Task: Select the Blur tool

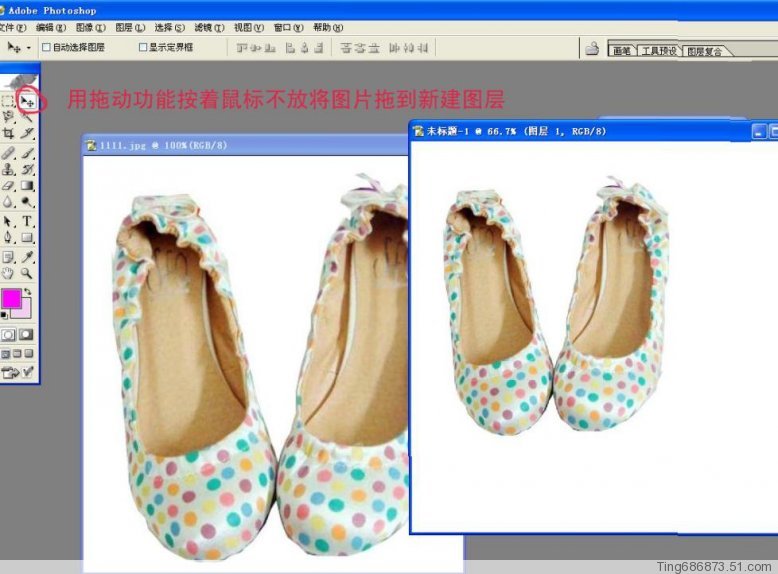Action: click(8, 202)
